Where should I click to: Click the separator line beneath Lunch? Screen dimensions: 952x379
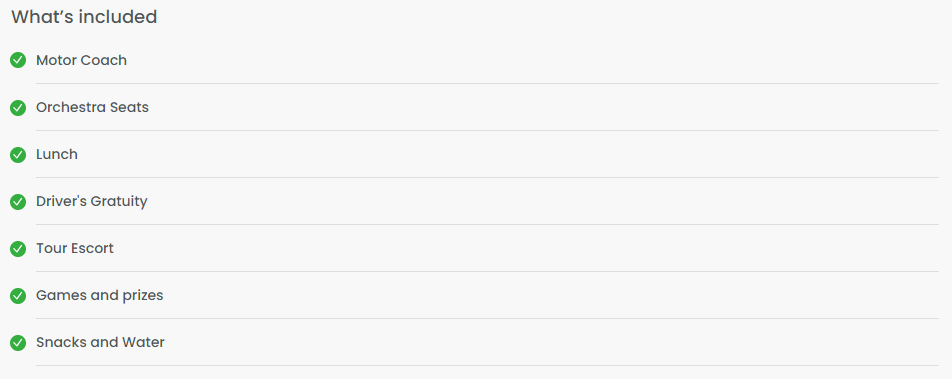click(x=488, y=177)
